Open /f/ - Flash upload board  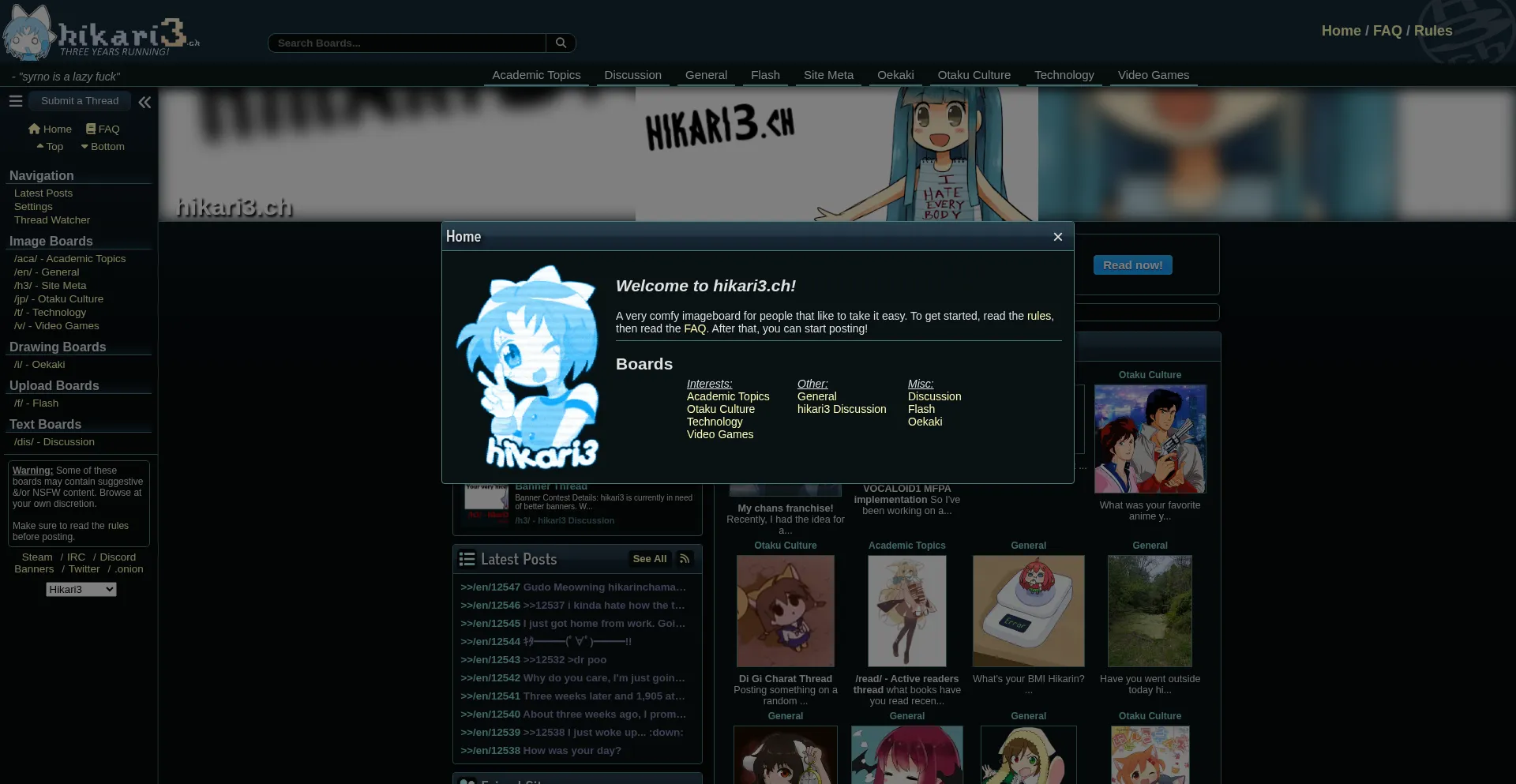(36, 403)
